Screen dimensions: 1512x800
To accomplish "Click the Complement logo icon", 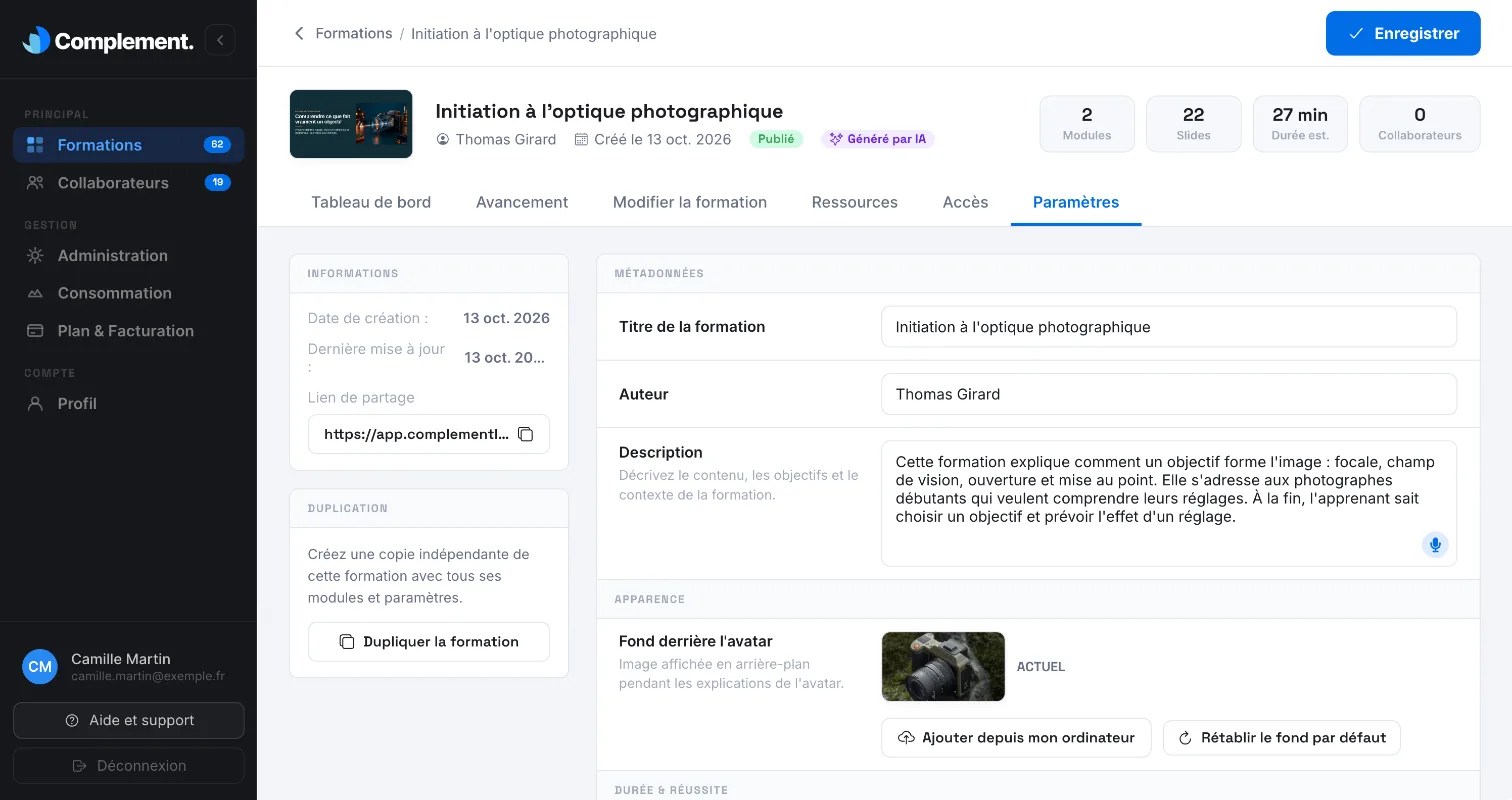I will (36, 40).
